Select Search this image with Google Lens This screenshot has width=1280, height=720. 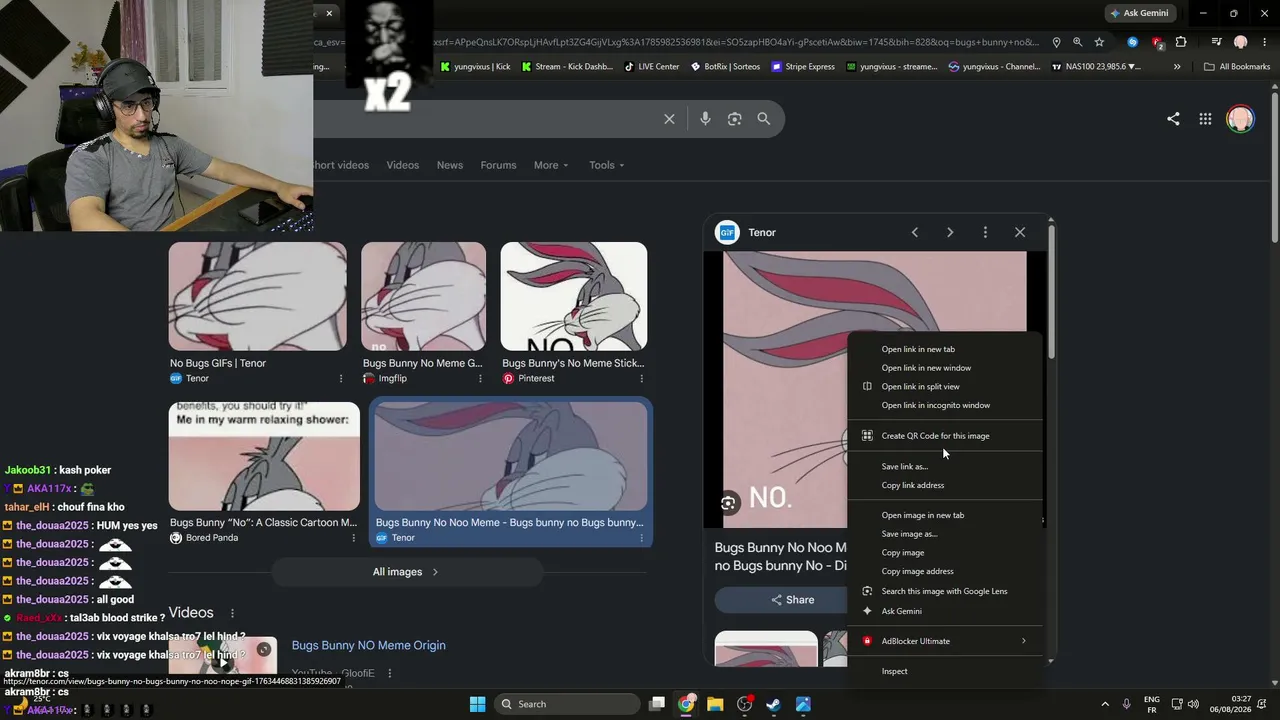pyautogui.click(x=944, y=591)
